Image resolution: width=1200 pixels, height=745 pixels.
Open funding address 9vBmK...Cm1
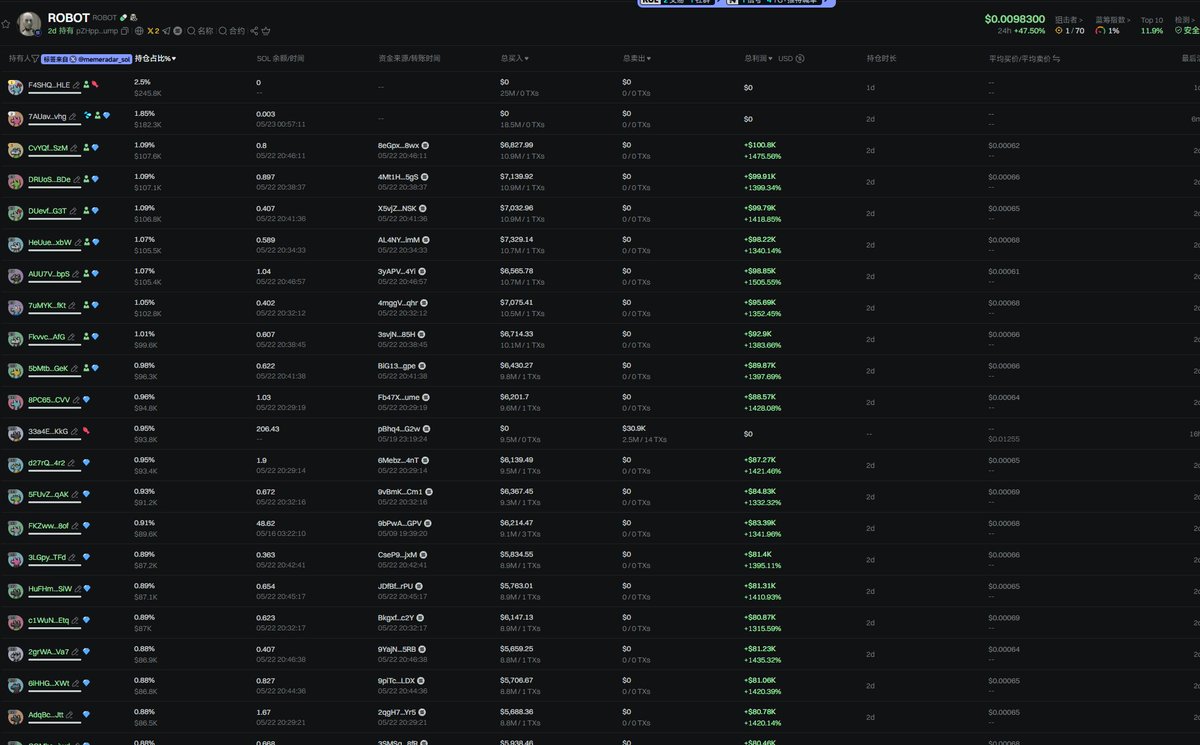point(400,492)
